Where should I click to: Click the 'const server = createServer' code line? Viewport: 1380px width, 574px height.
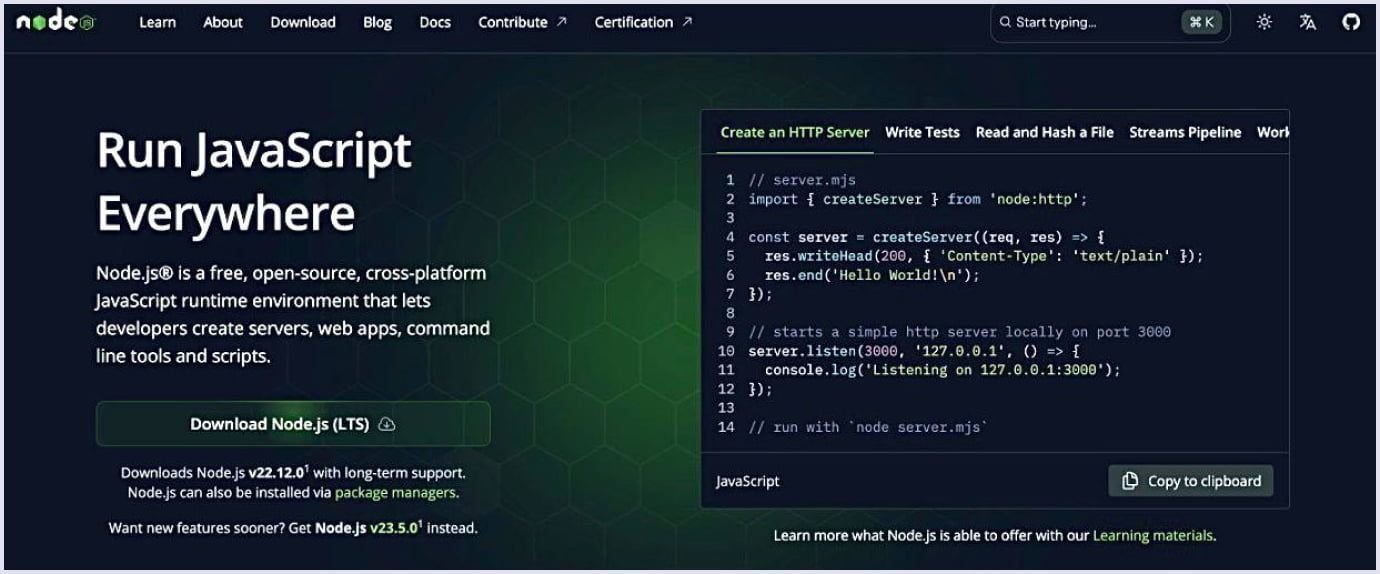(926, 237)
